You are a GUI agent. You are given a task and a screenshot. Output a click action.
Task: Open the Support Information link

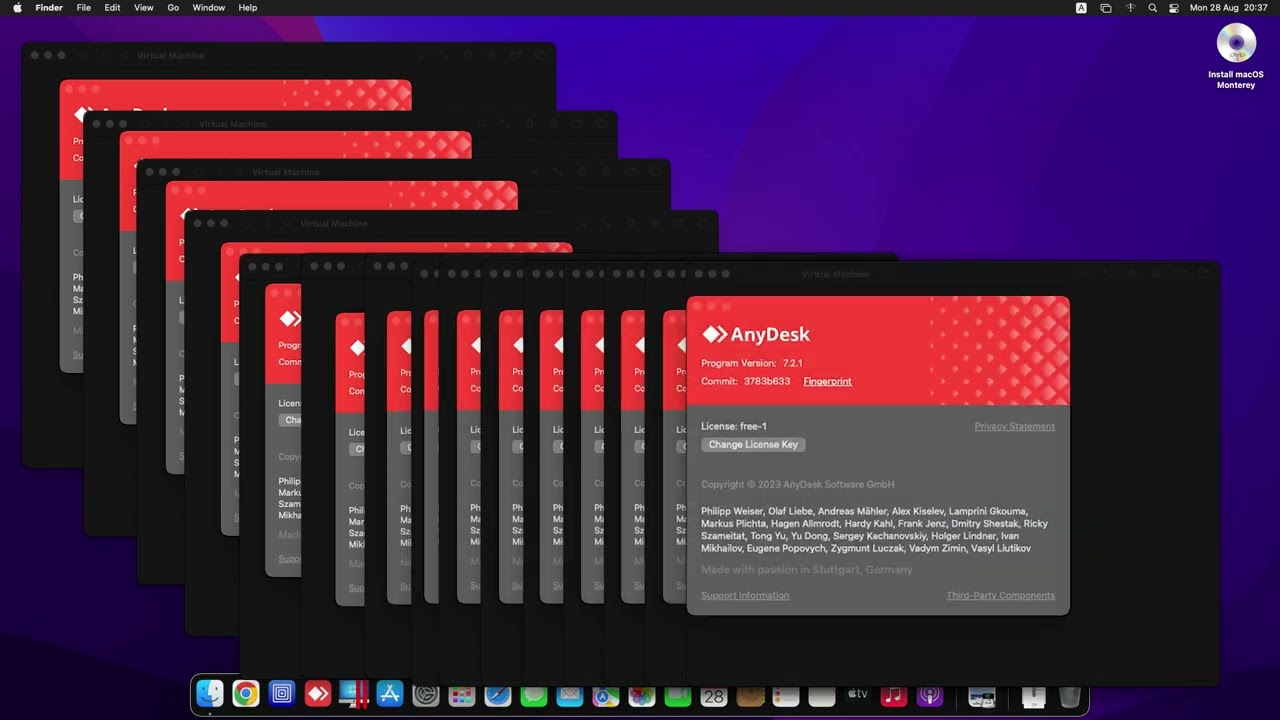pyautogui.click(x=745, y=596)
